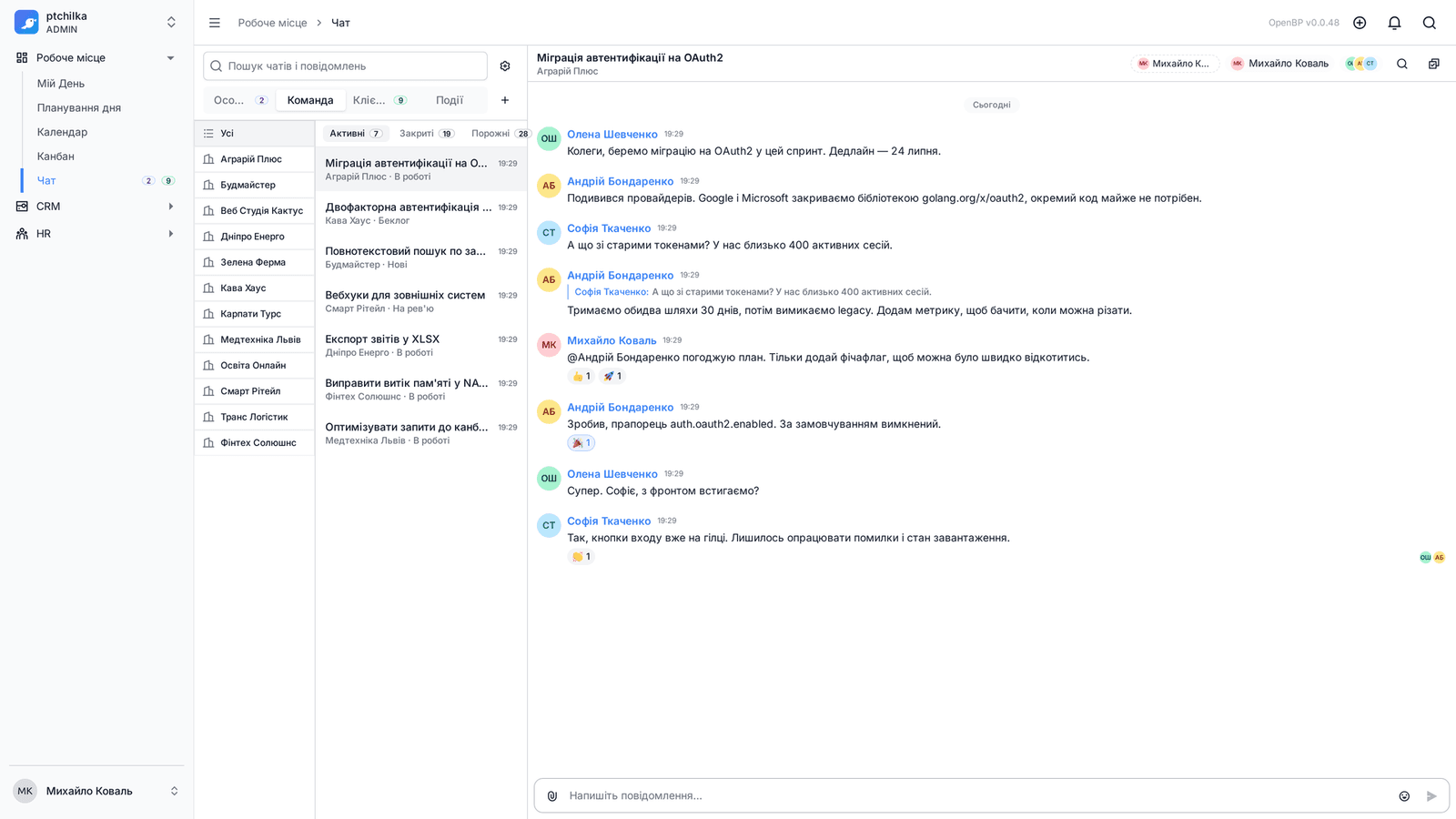The width and height of the screenshot is (1456, 819).
Task: Toggle thumbs-up reaction on Михайло's message
Action: click(581, 376)
